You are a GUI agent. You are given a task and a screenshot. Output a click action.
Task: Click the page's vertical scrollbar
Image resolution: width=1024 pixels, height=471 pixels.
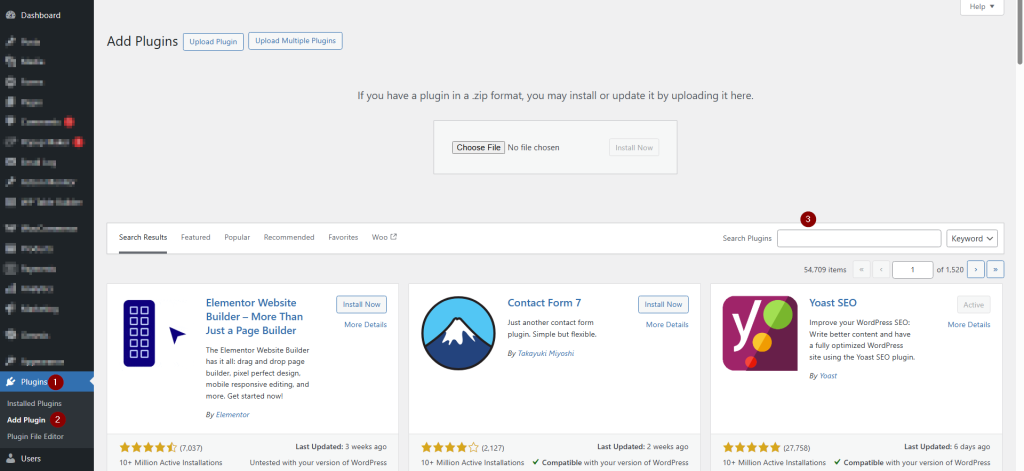1020,33
